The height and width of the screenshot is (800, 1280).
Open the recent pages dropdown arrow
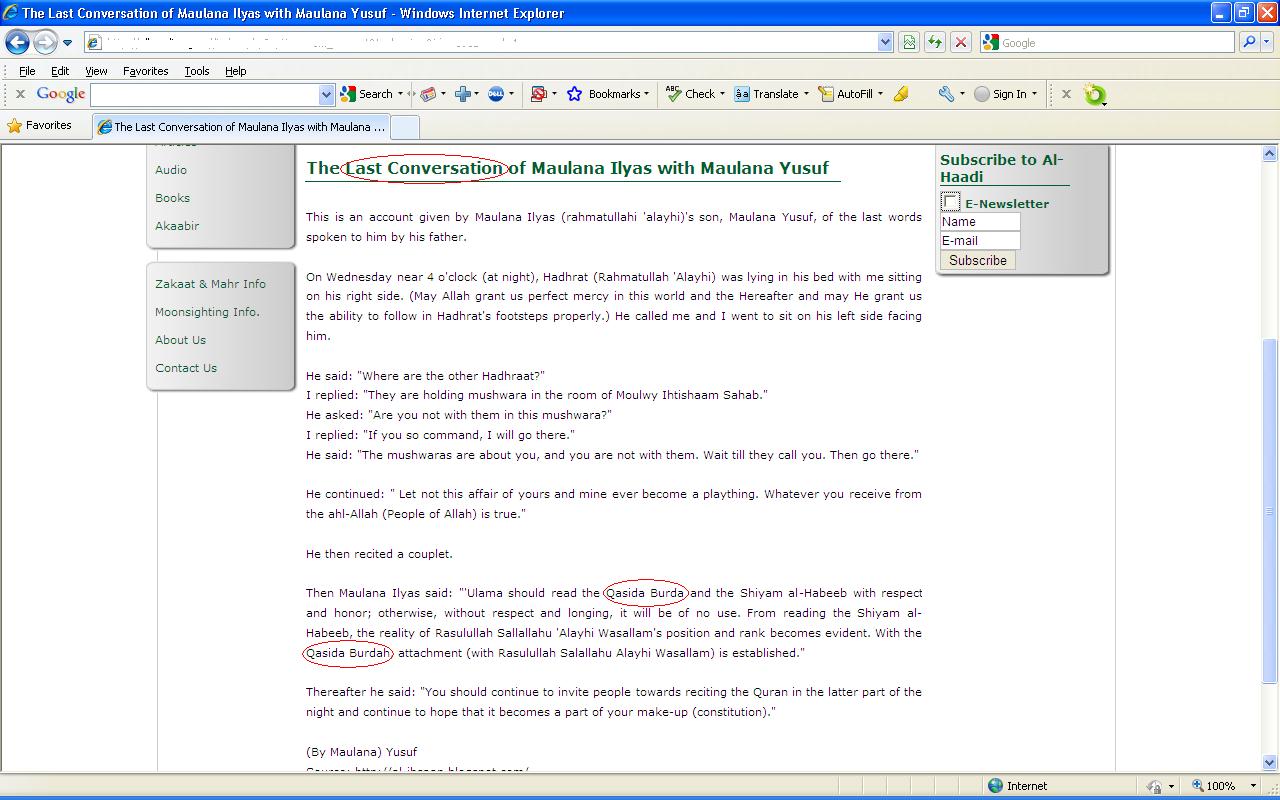[x=67, y=43]
